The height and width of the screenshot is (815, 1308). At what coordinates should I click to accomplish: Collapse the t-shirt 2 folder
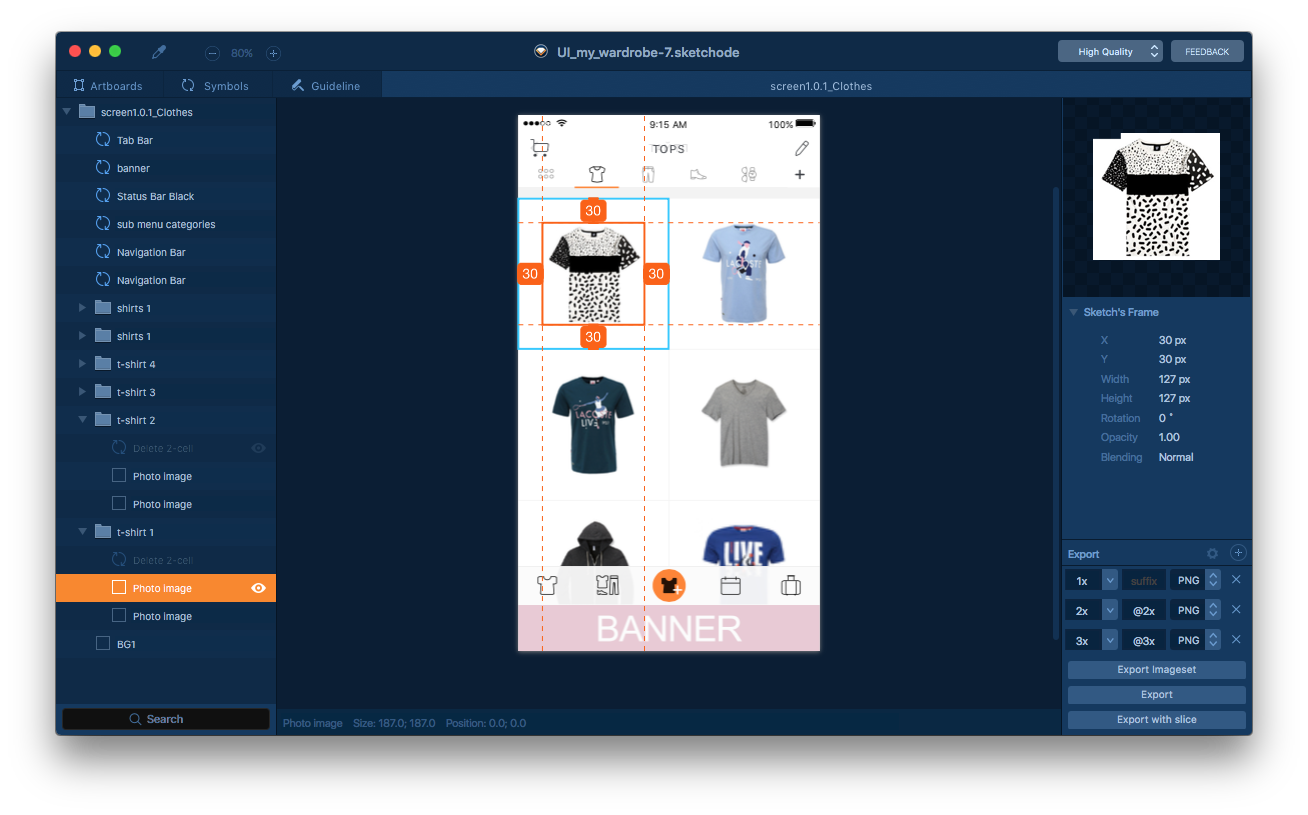(x=83, y=421)
